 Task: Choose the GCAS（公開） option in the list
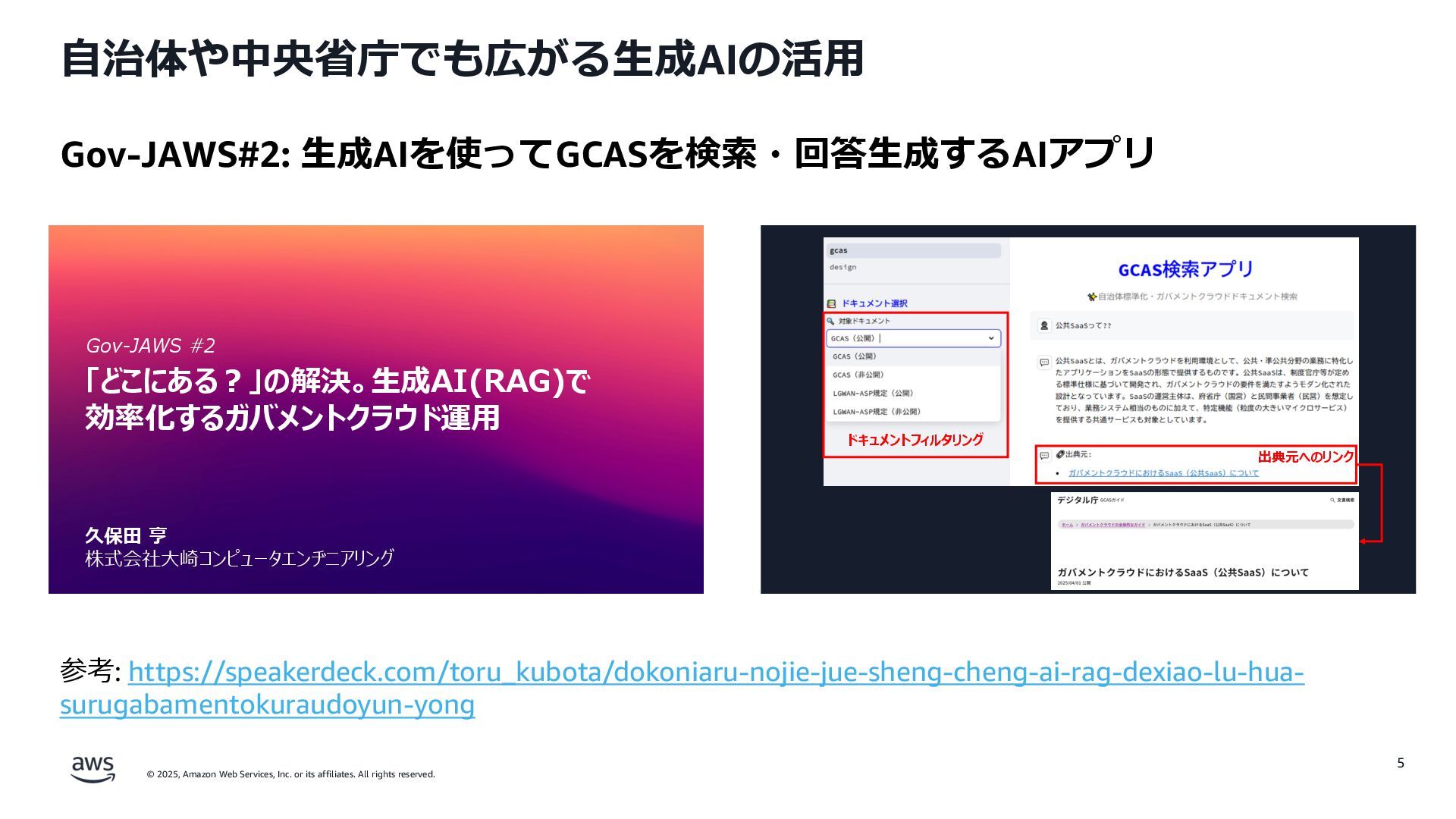coord(913,356)
